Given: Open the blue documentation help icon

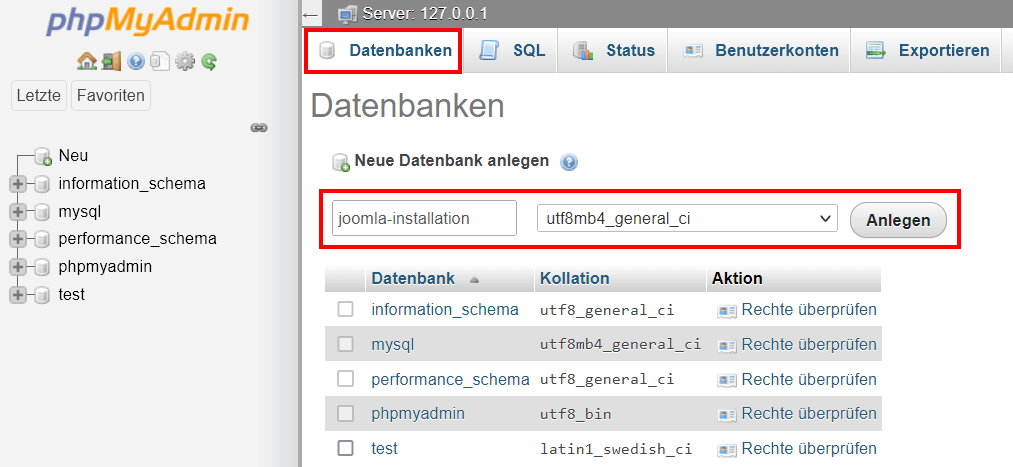Looking at the screenshot, I should click(x=136, y=61).
